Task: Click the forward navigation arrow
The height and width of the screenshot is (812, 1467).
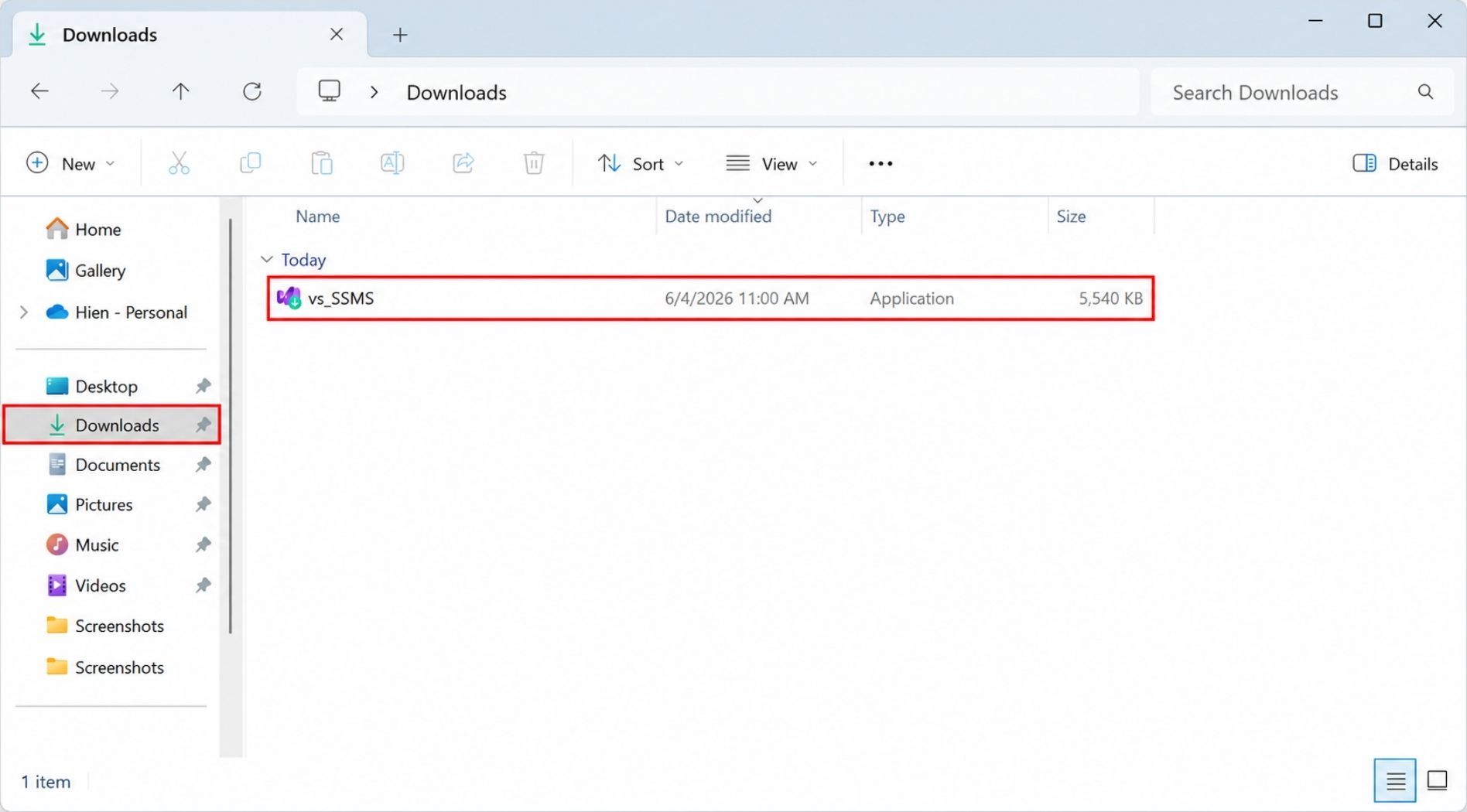Action: pyautogui.click(x=110, y=91)
